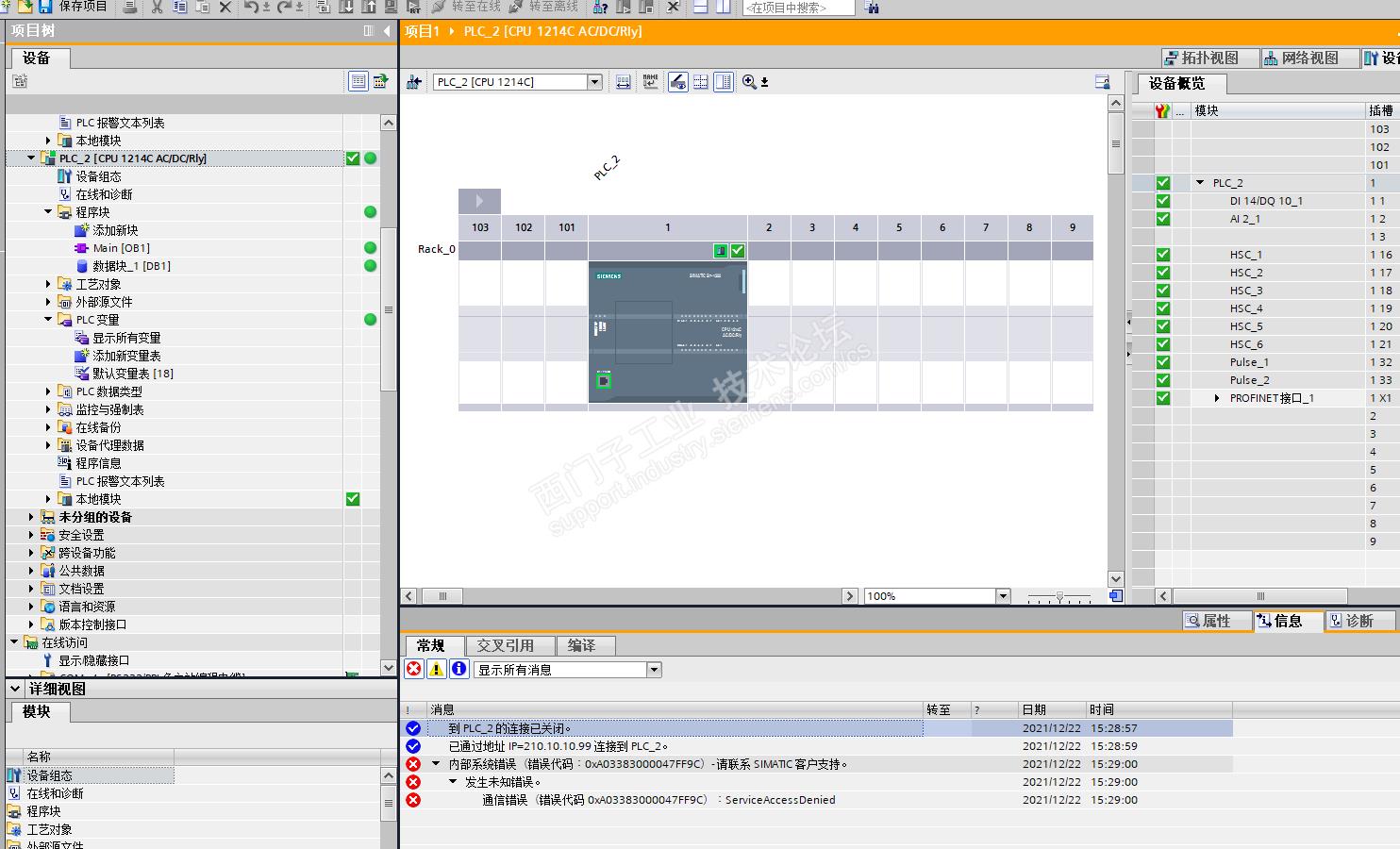Click 添加新块 in the project tree
The height and width of the screenshot is (849, 1400).
[115, 230]
